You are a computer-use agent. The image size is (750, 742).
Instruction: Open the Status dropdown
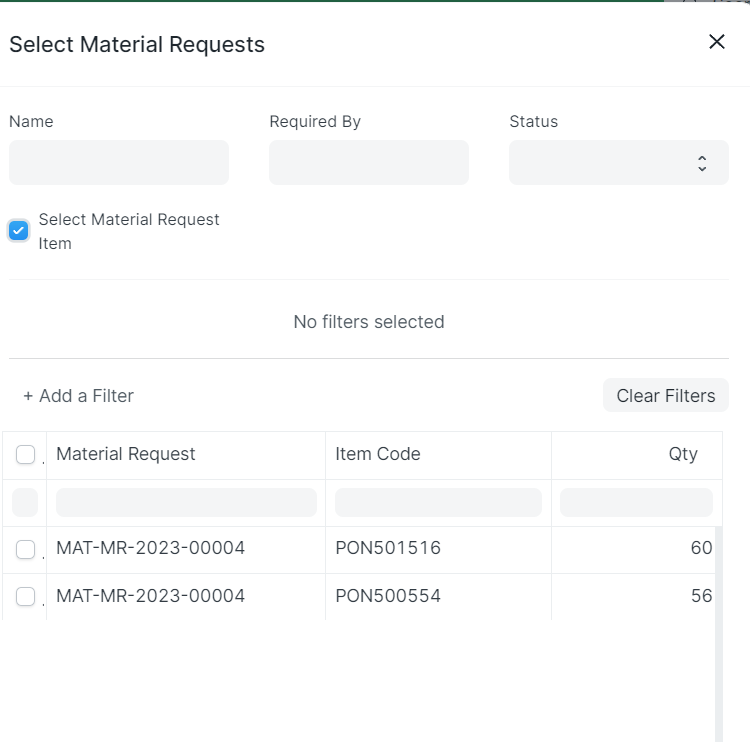(618, 162)
